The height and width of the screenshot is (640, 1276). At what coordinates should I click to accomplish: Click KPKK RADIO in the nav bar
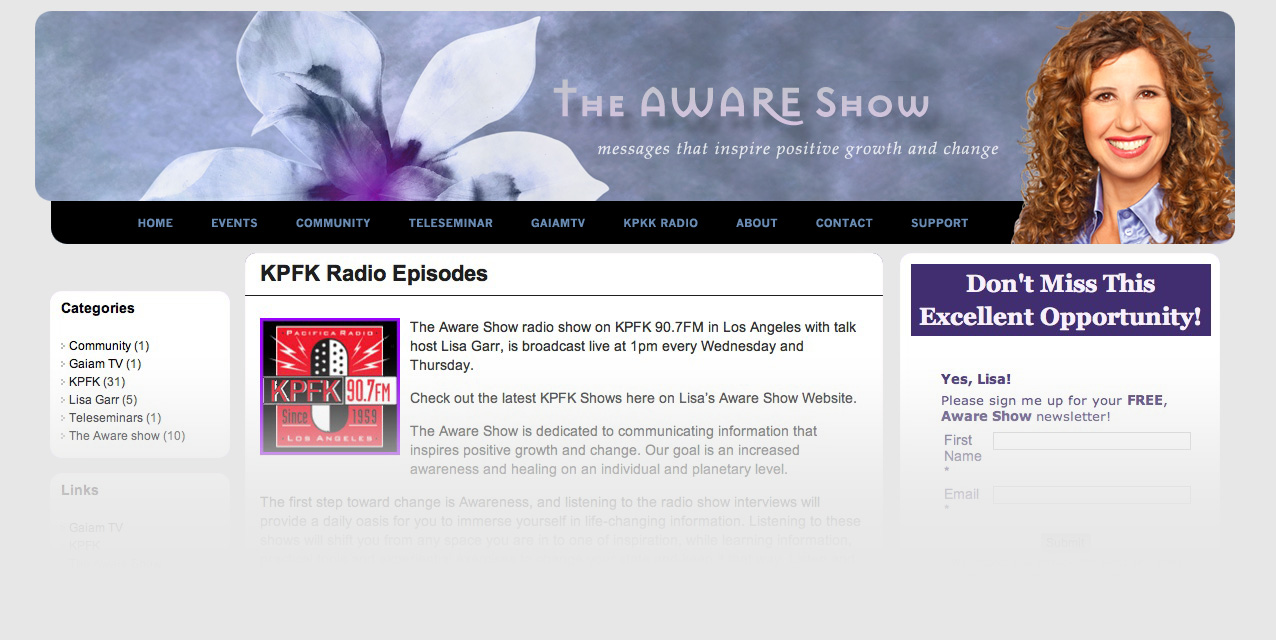coord(660,223)
